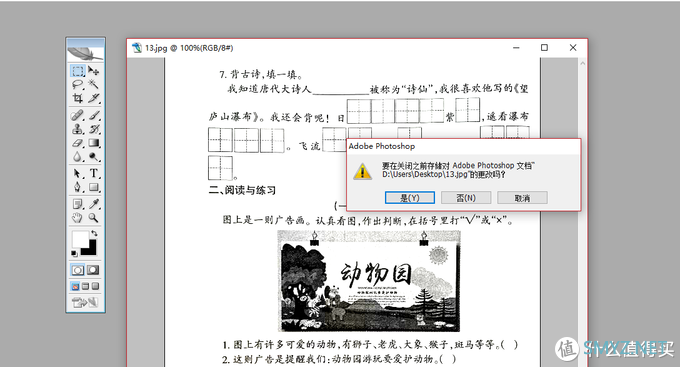
Task: Switch to Full Screen mode
Action: coord(95,286)
